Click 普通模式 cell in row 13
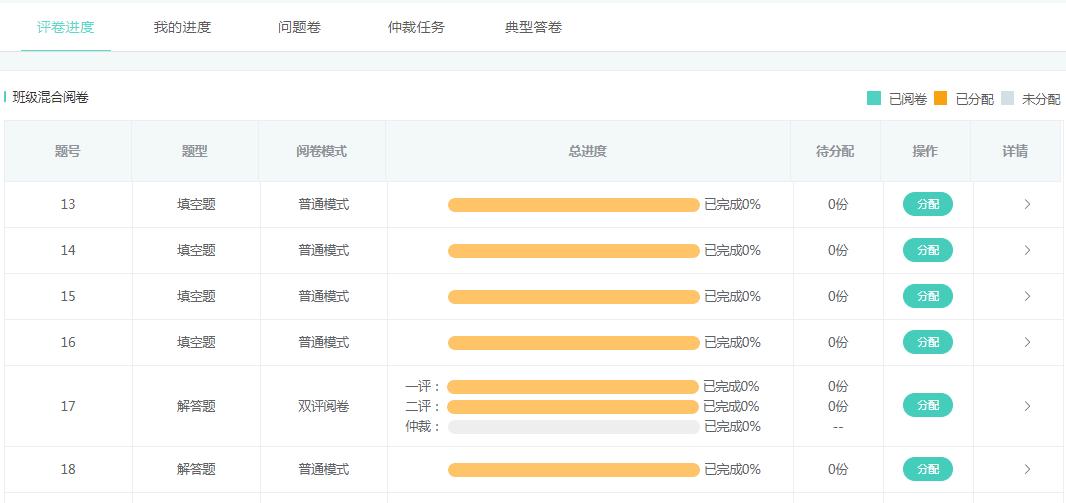This screenshot has width=1066, height=503. coord(324,204)
